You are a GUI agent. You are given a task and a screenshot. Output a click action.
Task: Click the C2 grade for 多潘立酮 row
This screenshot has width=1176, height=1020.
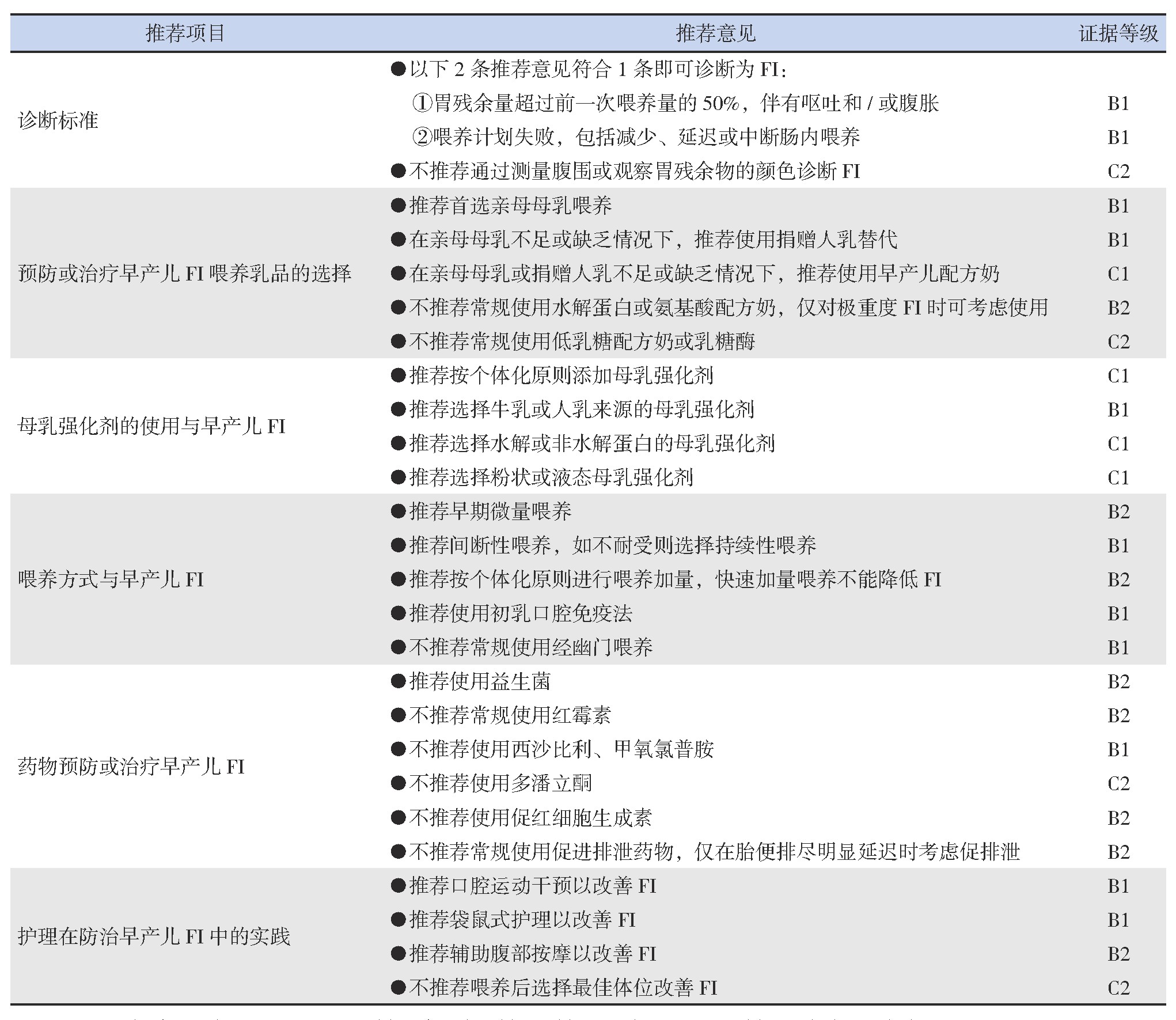click(x=1118, y=784)
